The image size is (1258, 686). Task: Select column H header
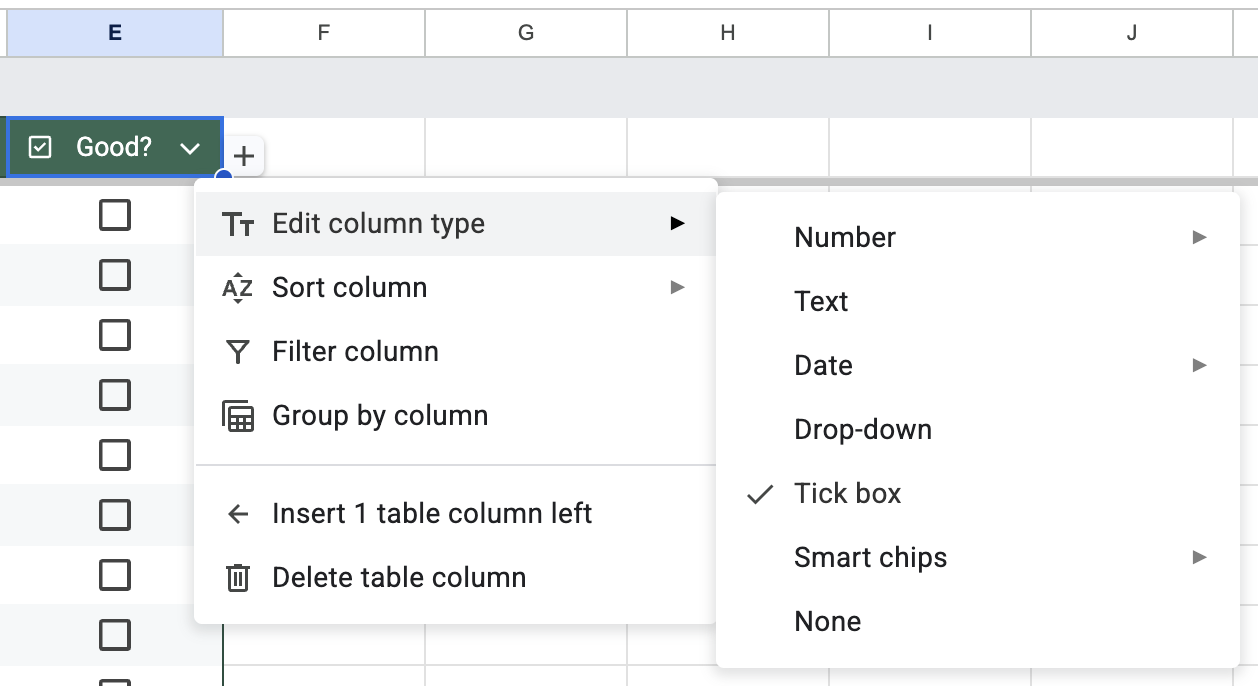727,33
